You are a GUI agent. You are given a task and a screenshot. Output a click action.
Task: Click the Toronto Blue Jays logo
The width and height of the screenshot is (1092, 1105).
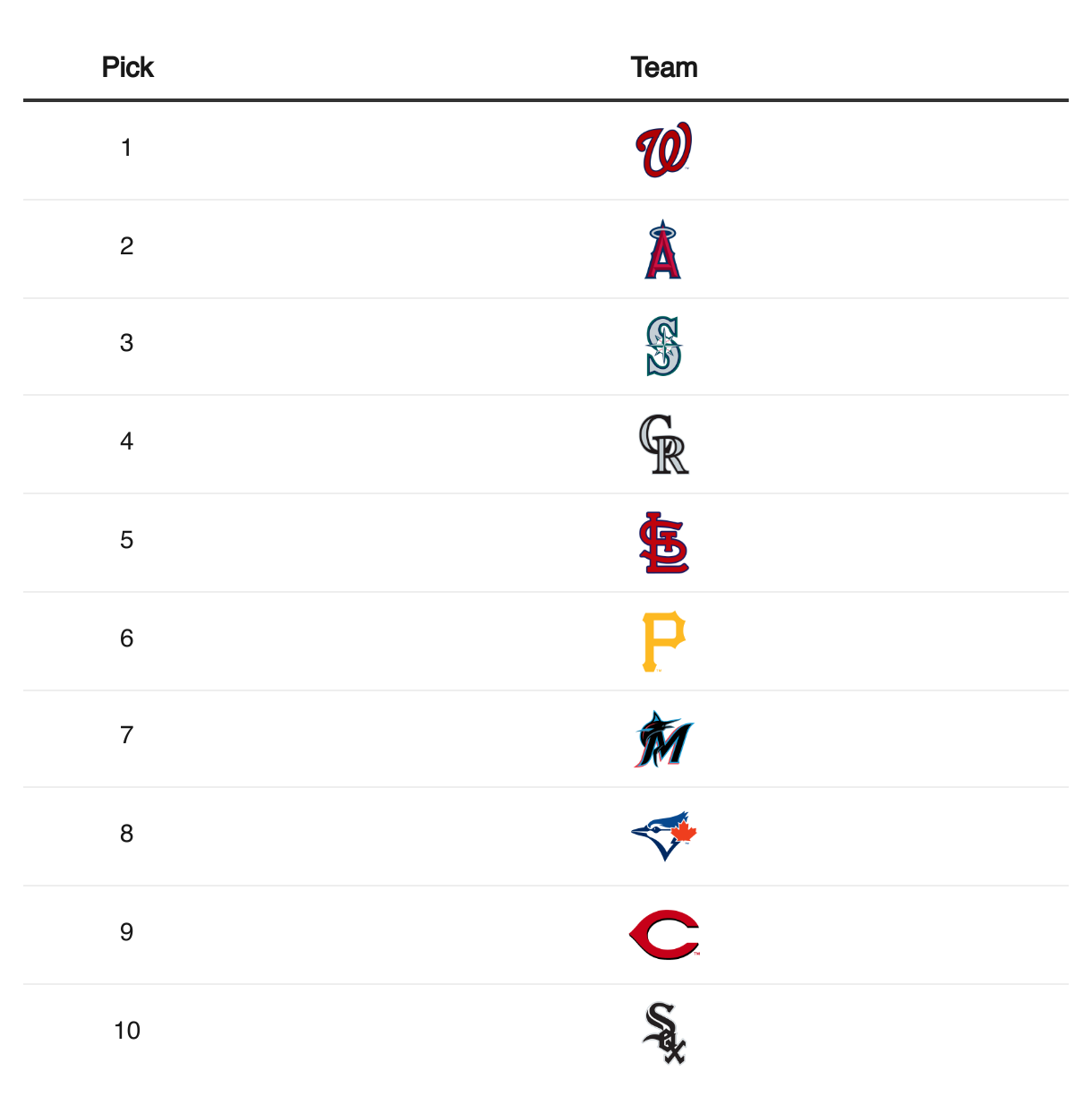click(x=663, y=836)
